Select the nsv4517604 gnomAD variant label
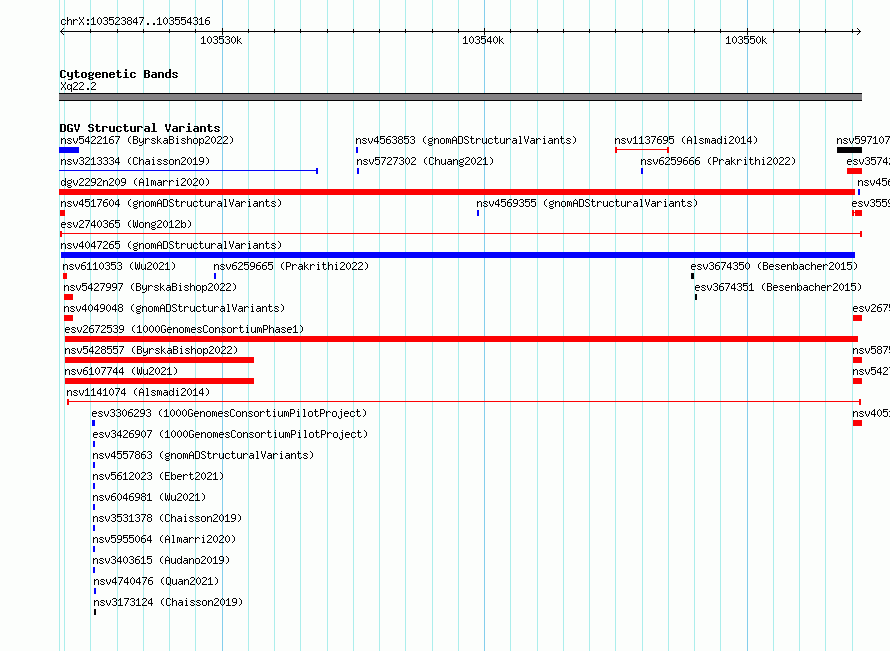Screen dimensions: 890x651 pyautogui.click(x=171, y=203)
